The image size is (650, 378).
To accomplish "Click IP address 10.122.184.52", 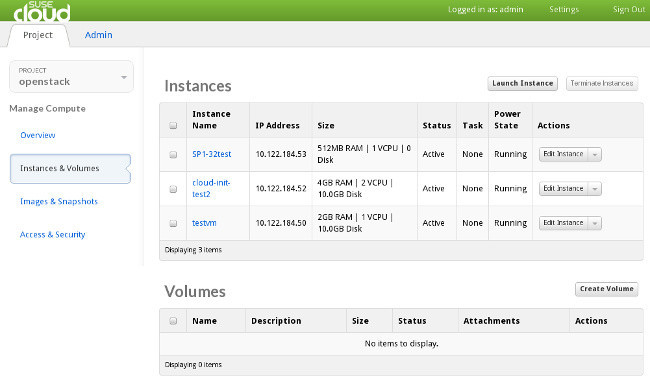I will pyautogui.click(x=281, y=189).
